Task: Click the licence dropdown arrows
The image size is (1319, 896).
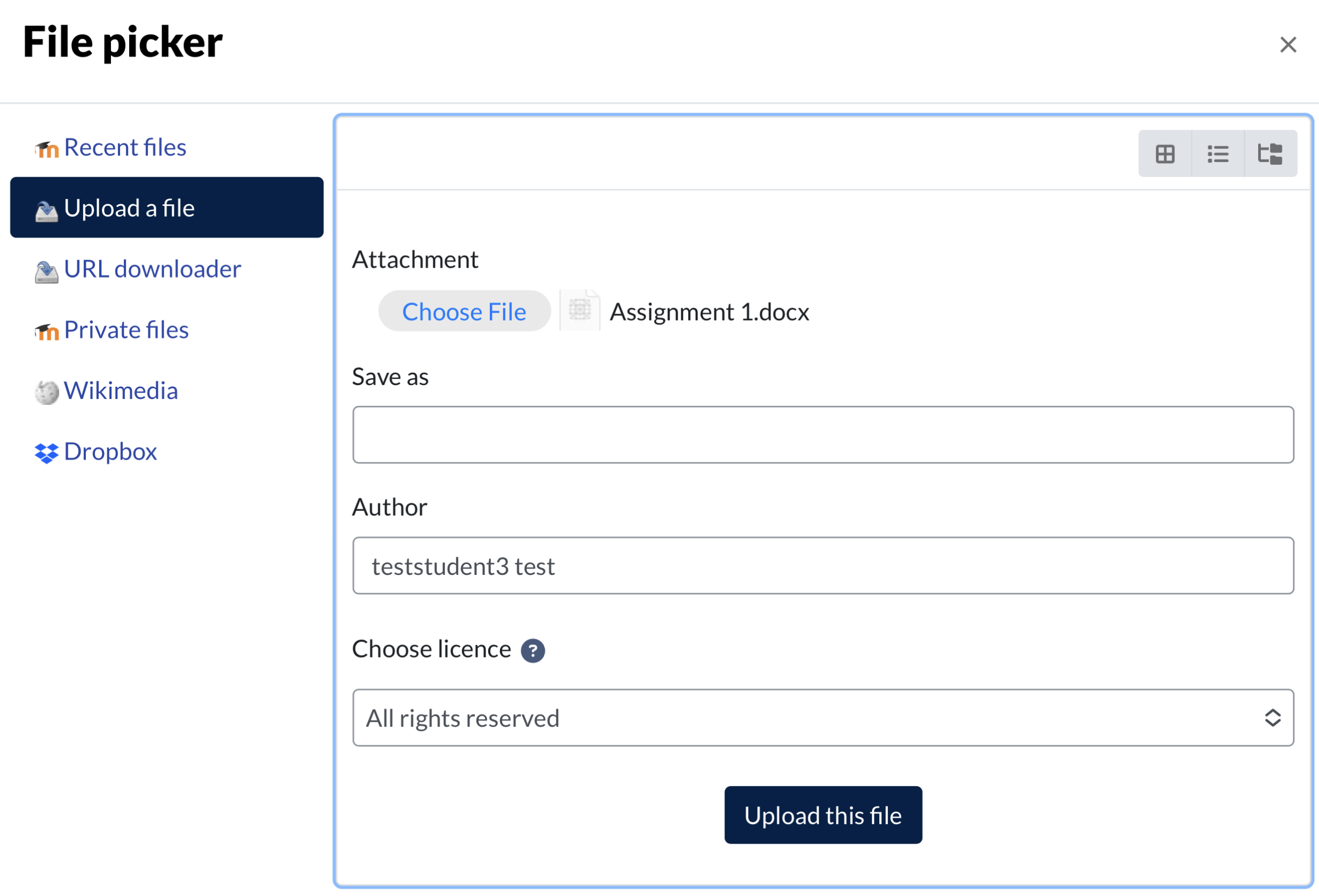Action: click(x=1273, y=718)
